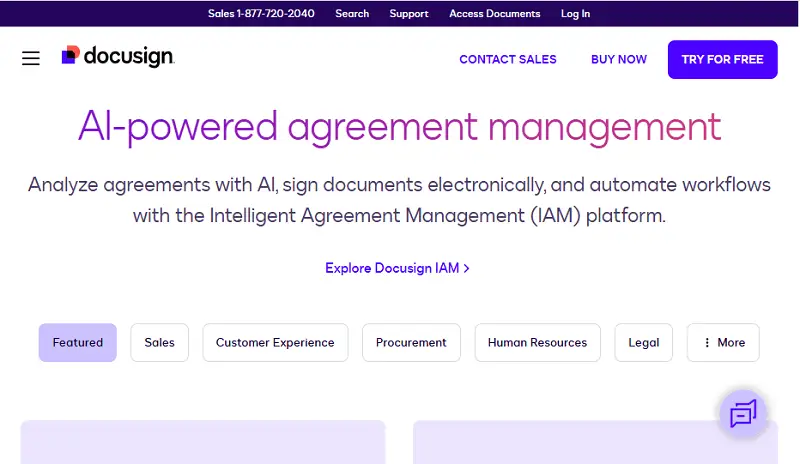
Task: Click the AI-powered agreement management heading
Action: pos(399,127)
